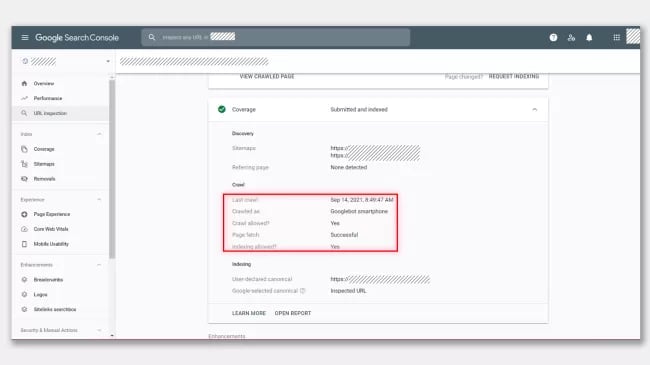Click 'Inspected URL' canonical value
This screenshot has height=365, width=650.
[348, 291]
